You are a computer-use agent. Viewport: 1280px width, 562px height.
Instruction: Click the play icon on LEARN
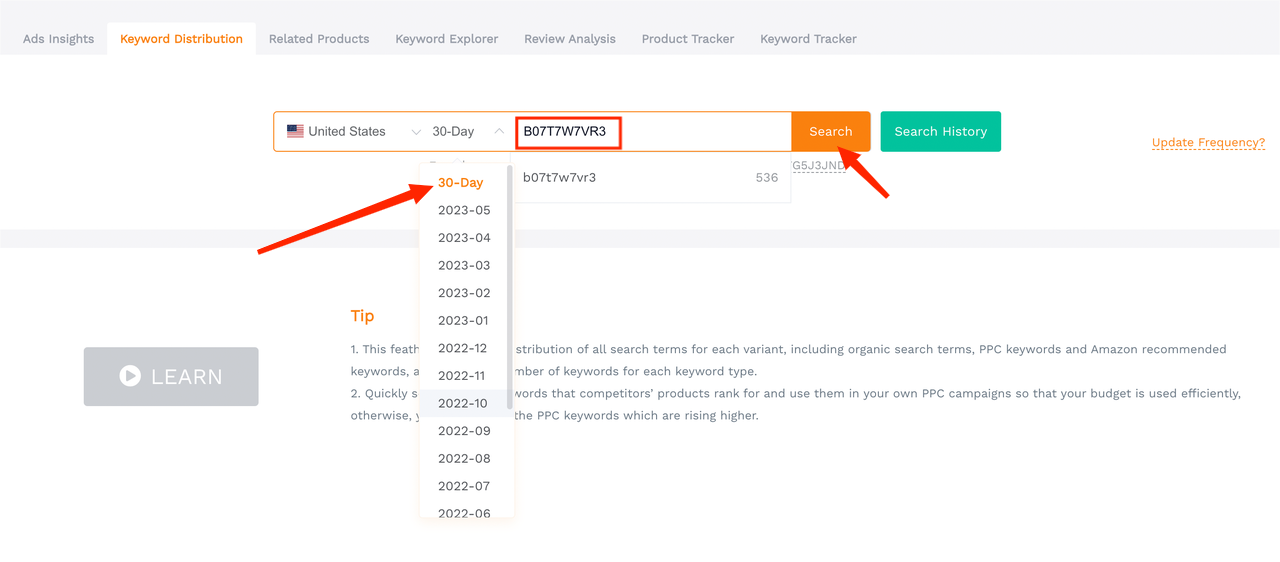[x=130, y=376]
